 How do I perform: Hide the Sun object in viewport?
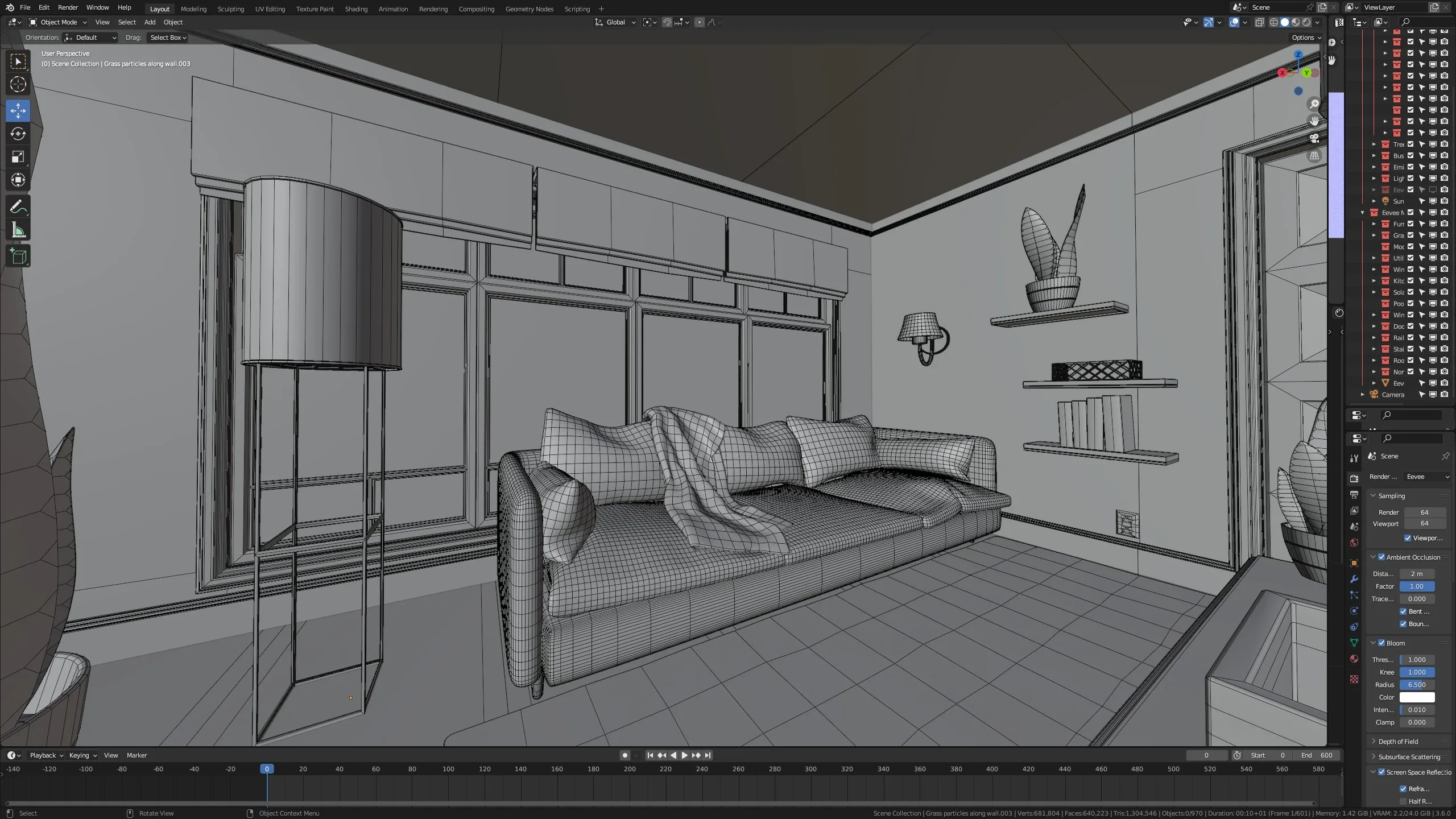point(1433,201)
